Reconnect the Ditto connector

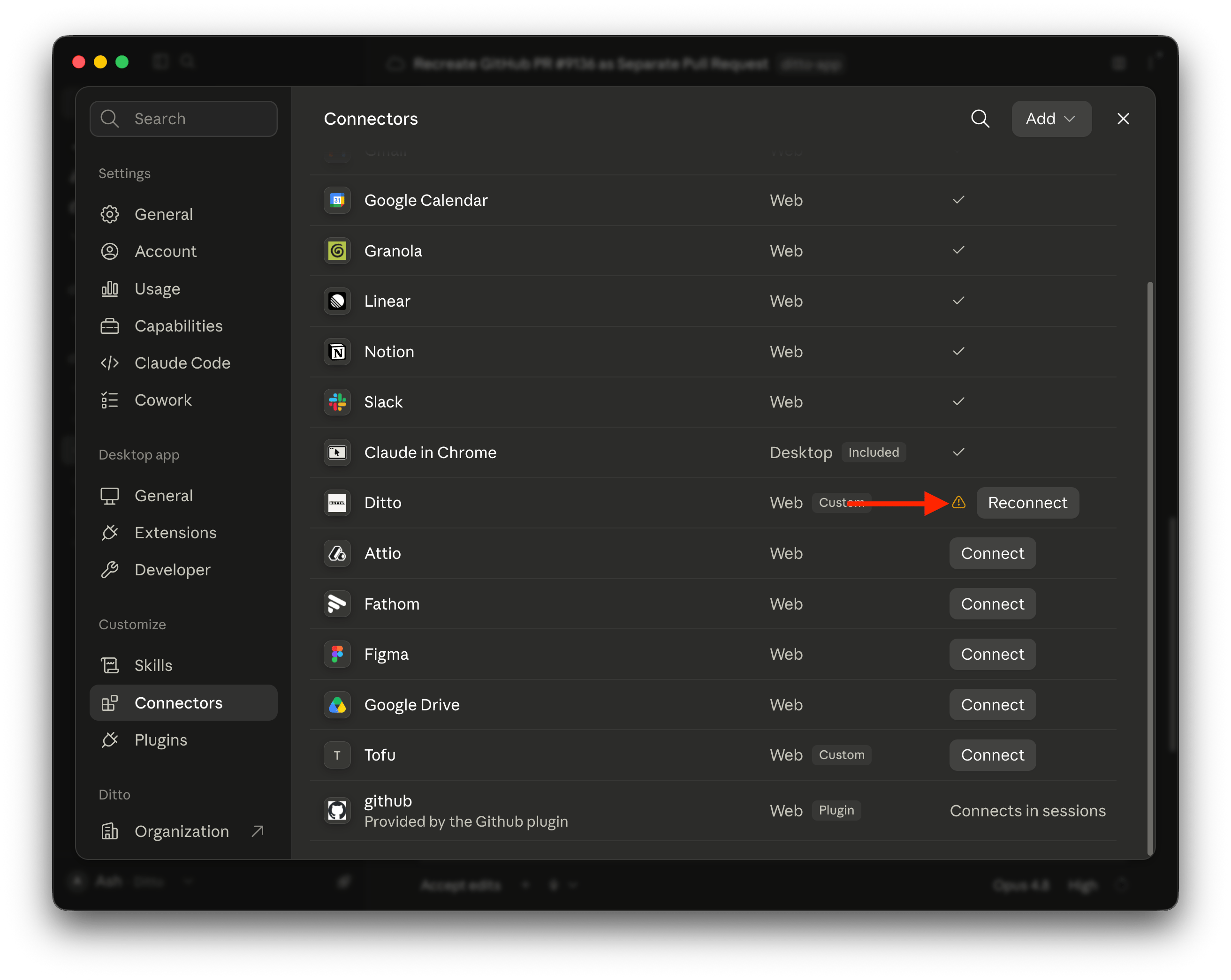coord(1027,503)
